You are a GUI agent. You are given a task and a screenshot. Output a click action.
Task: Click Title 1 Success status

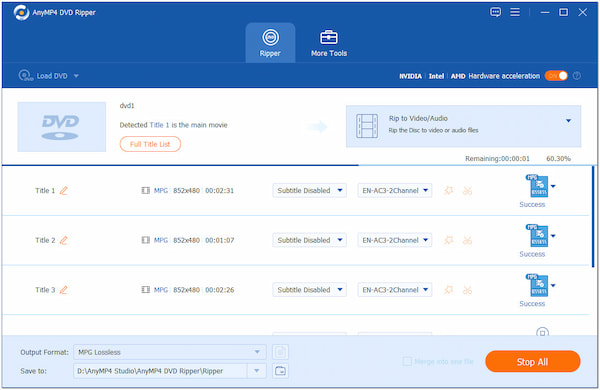pyautogui.click(x=532, y=204)
